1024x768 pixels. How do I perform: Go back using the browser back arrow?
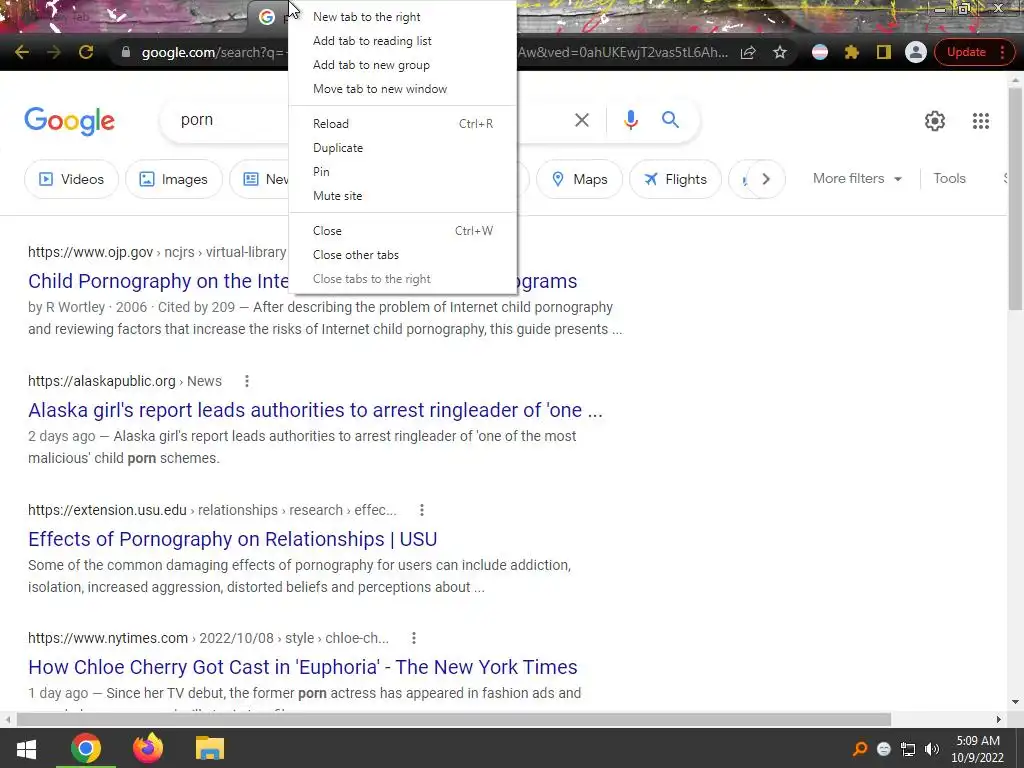coord(22,52)
